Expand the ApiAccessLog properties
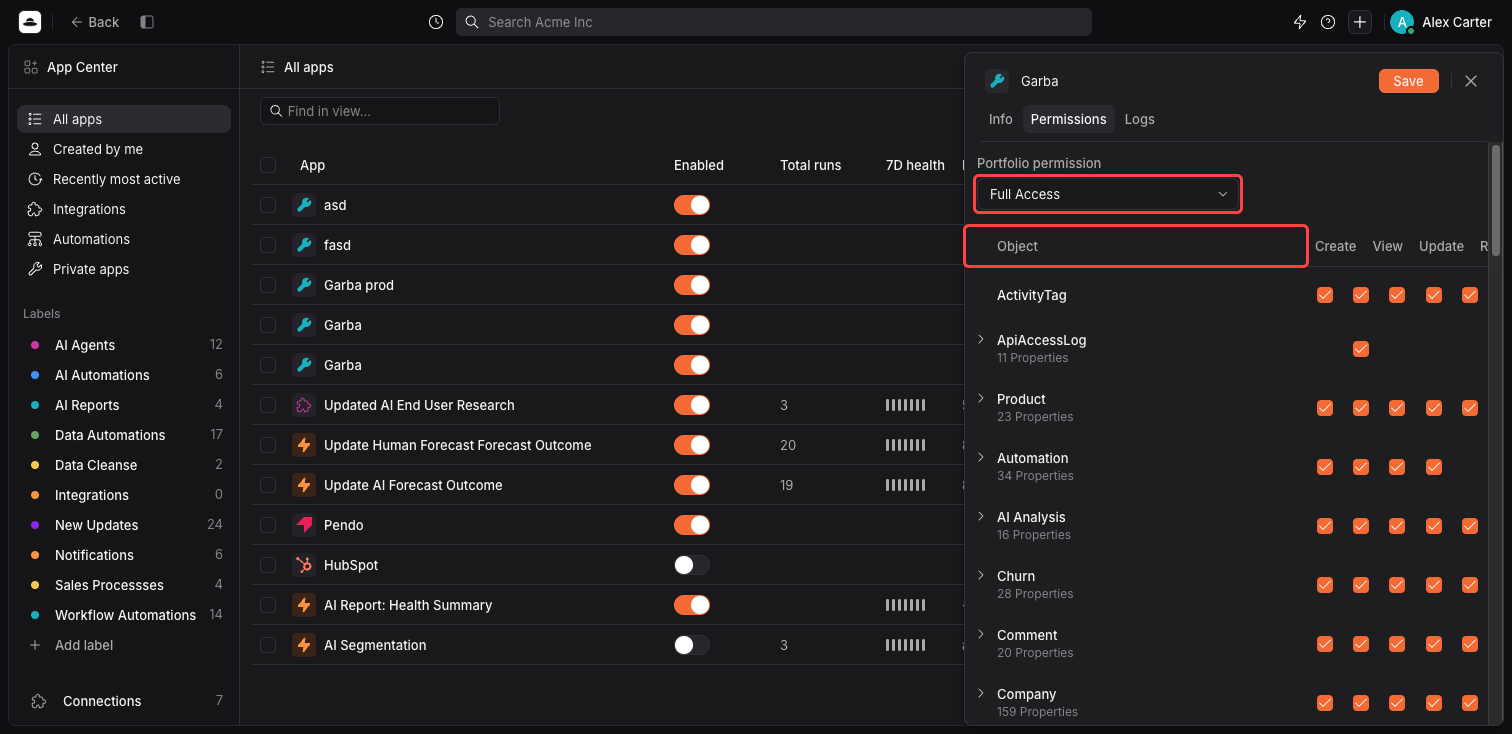This screenshot has width=1512, height=734. tap(981, 340)
